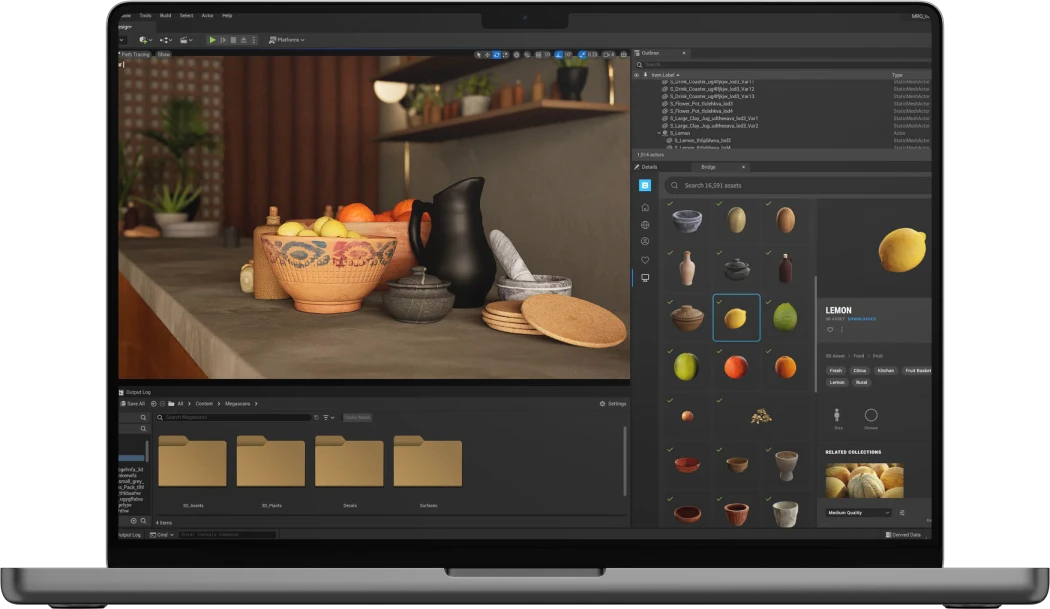Open the Bridge favorites heart icon
The height and width of the screenshot is (609, 1050).
[x=645, y=260]
